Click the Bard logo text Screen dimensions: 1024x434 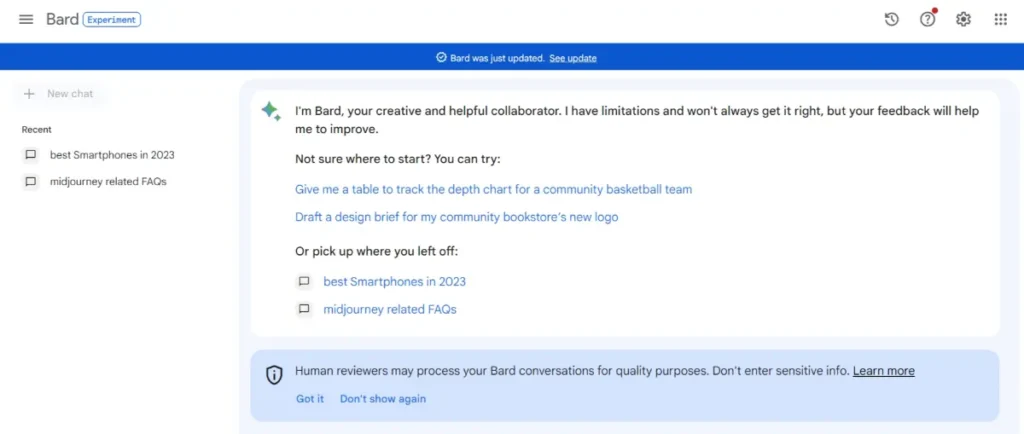pyautogui.click(x=62, y=20)
